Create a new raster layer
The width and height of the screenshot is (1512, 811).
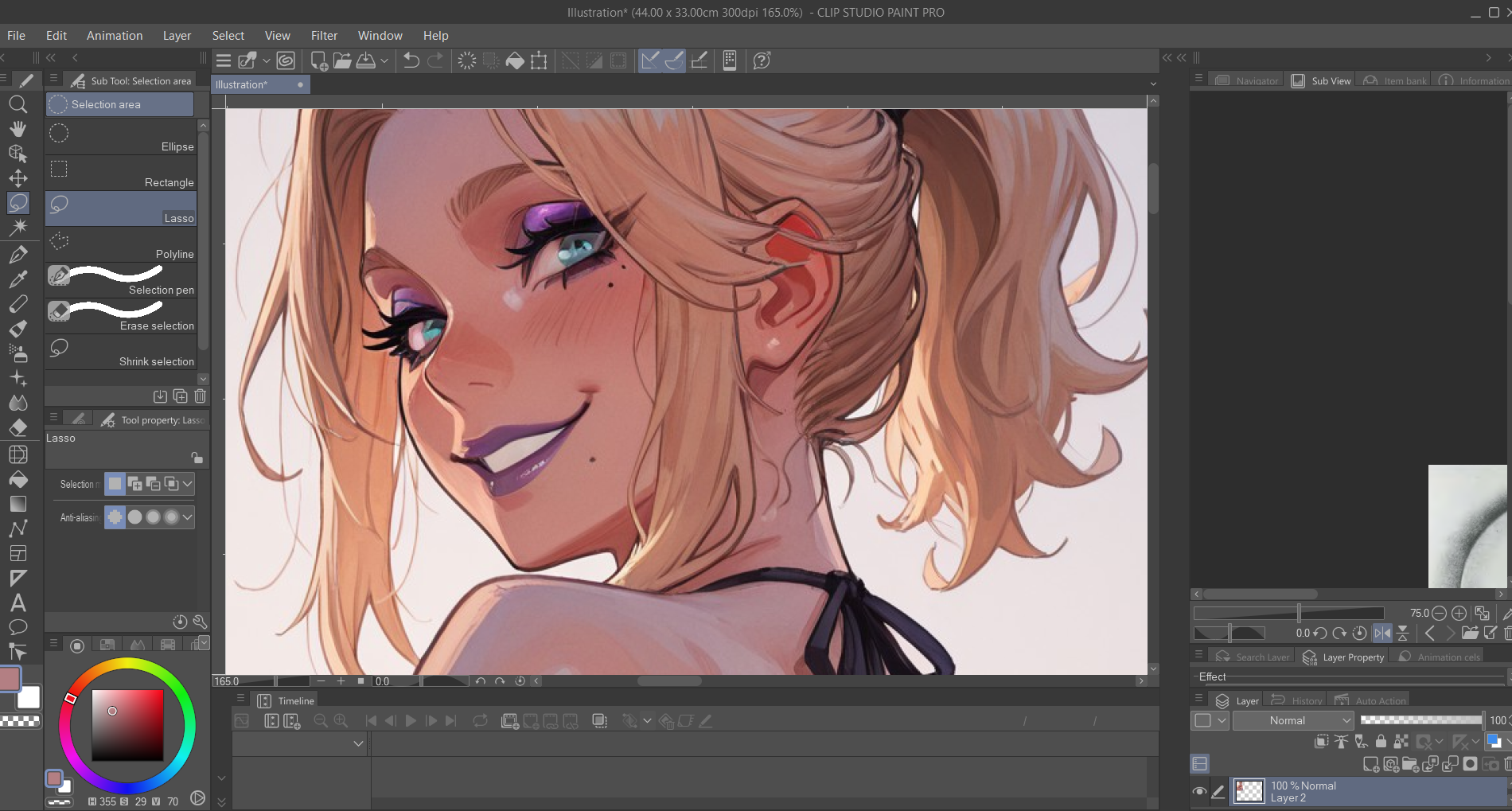click(x=1370, y=764)
